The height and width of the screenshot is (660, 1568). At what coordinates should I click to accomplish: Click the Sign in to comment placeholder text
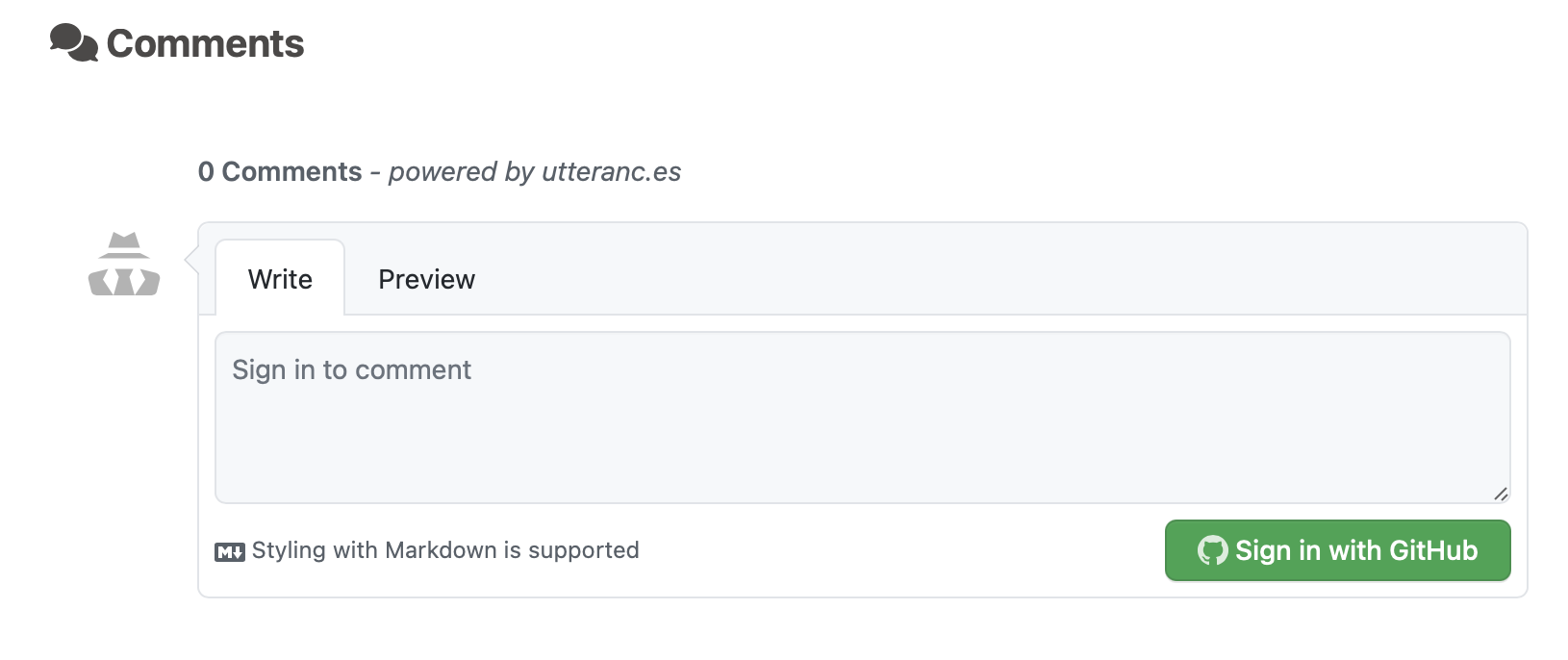(351, 369)
